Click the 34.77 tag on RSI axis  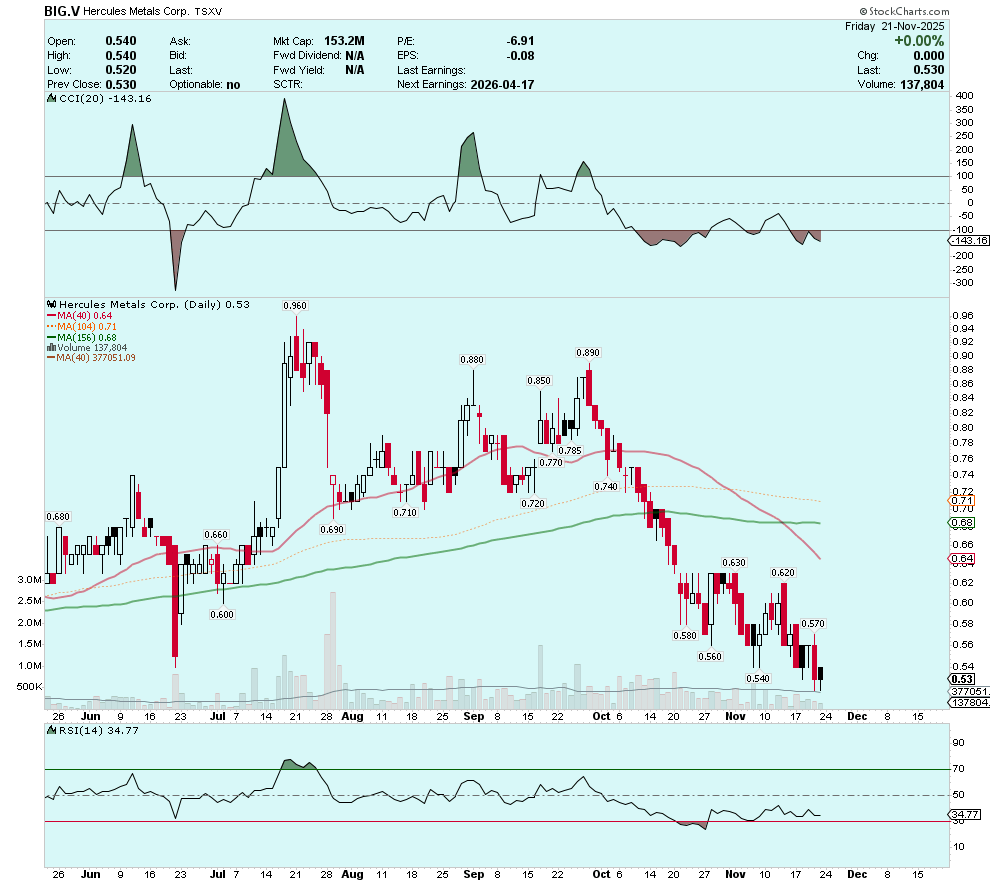[966, 815]
